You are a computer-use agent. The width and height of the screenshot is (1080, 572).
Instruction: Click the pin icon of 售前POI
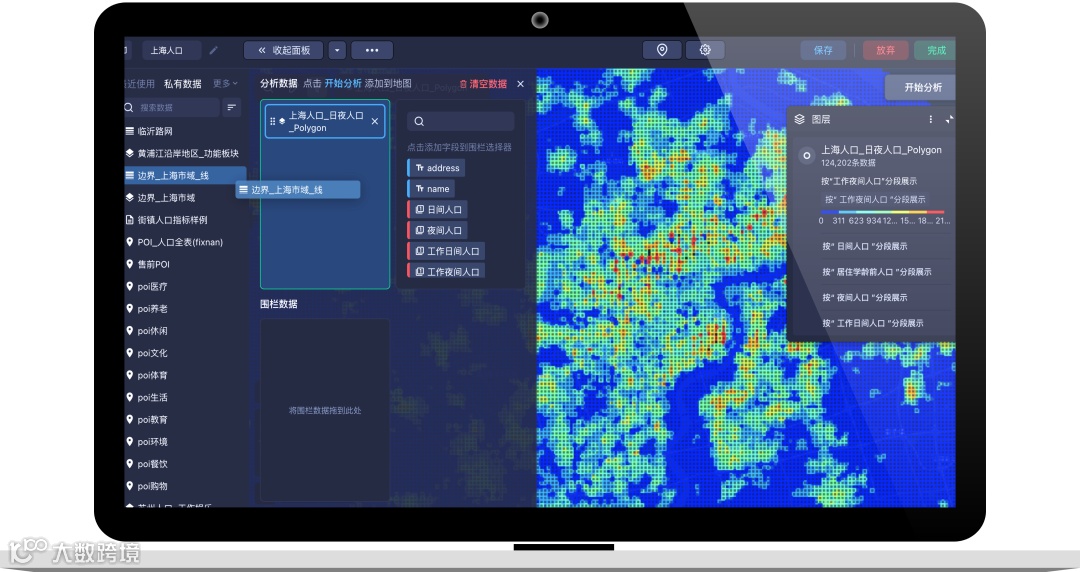(129, 264)
